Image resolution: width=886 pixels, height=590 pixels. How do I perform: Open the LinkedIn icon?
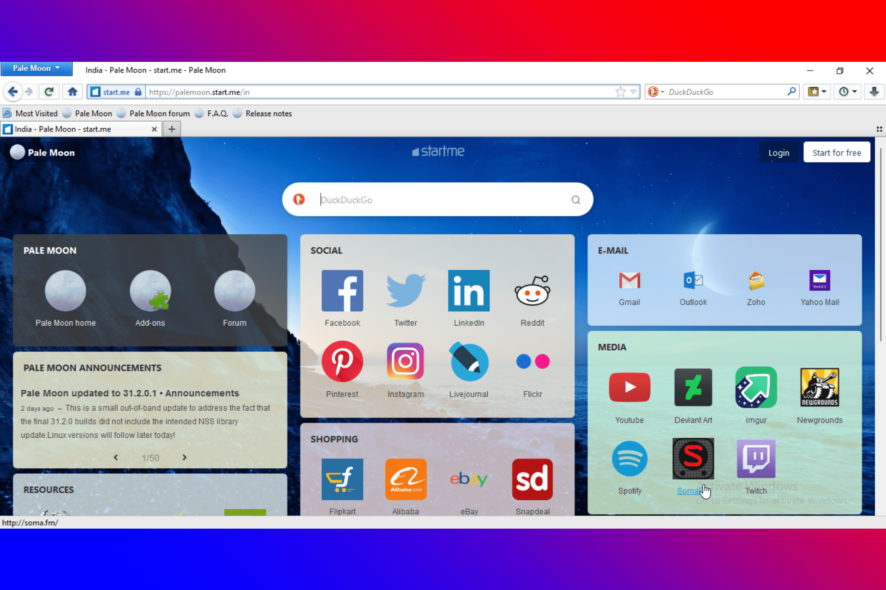468,290
